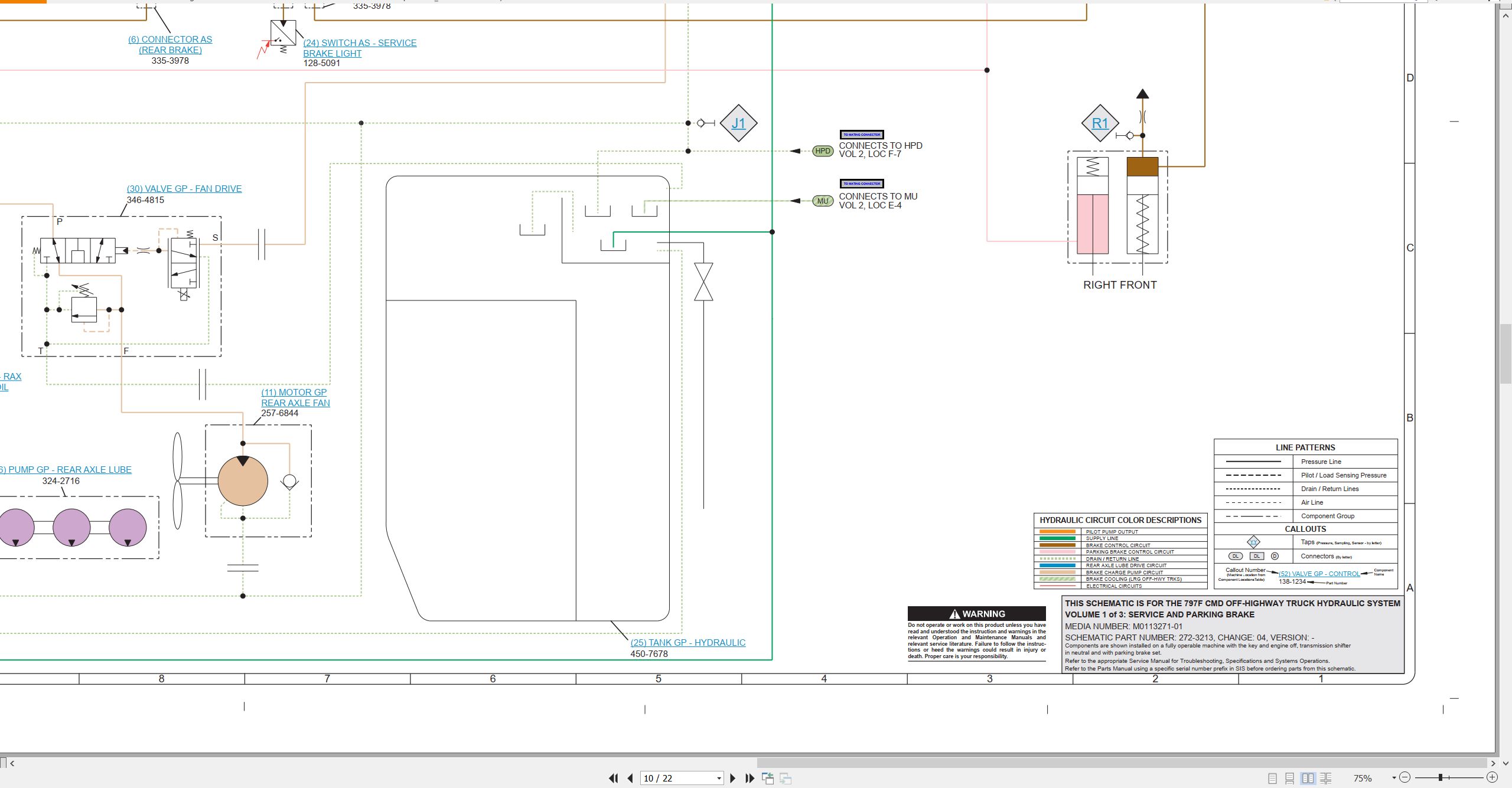1512x788 pixels.
Task: Zoom in with the plus button
Action: click(x=1493, y=777)
